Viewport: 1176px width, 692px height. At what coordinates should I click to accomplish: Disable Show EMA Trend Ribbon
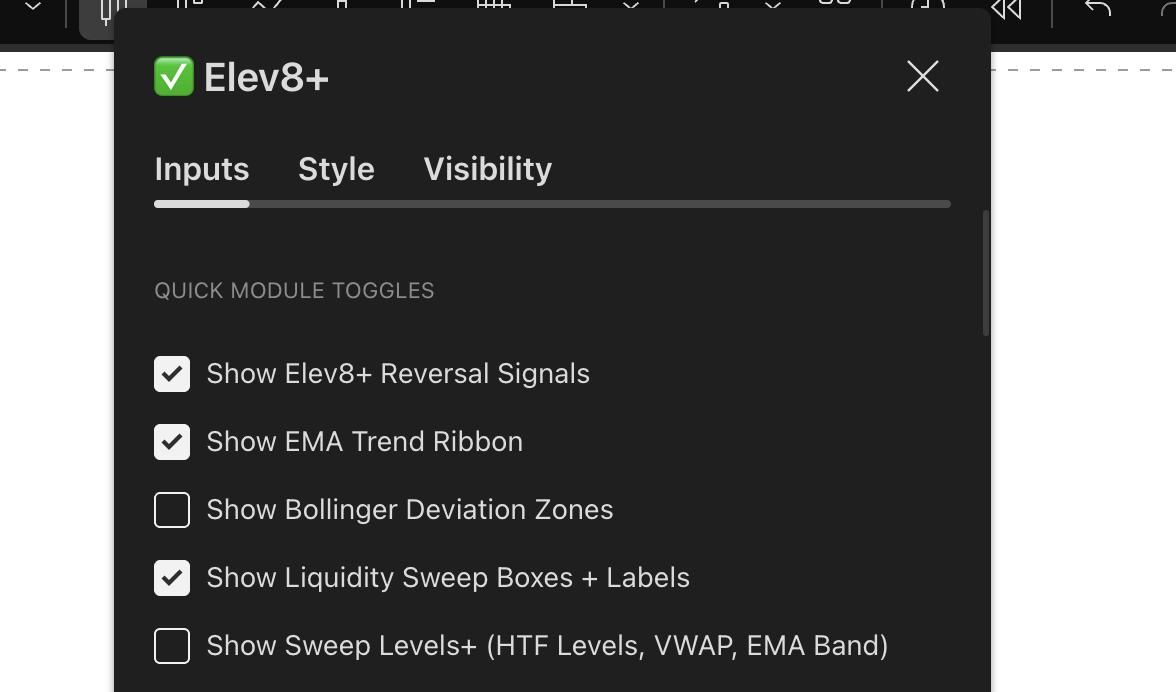172,442
